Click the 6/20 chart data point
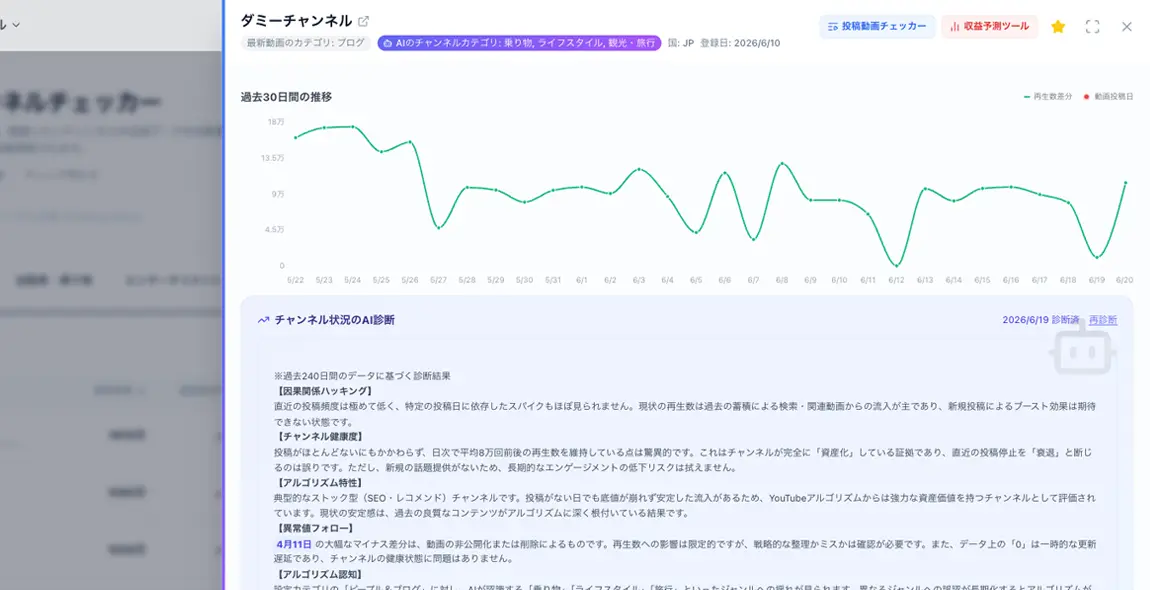 pos(1125,183)
